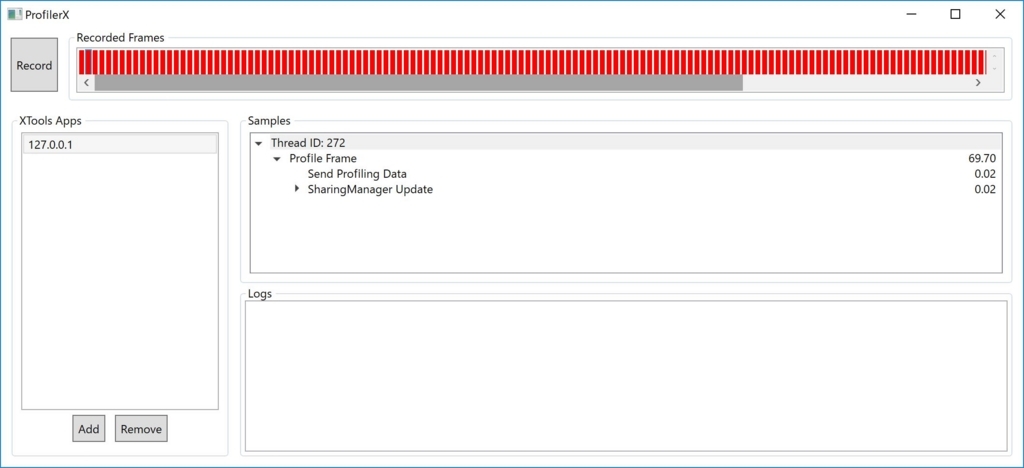Remove the selected XTools app
Viewport: 1024px width, 468px height.
tap(141, 429)
